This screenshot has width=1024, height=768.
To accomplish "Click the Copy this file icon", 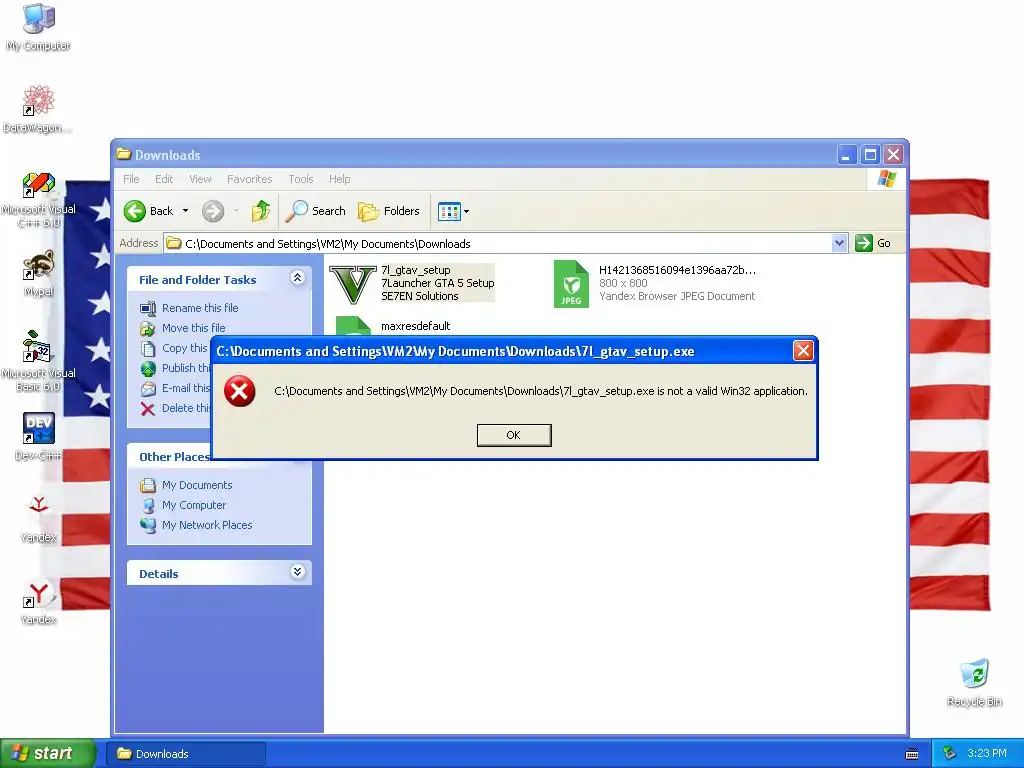I will (148, 348).
